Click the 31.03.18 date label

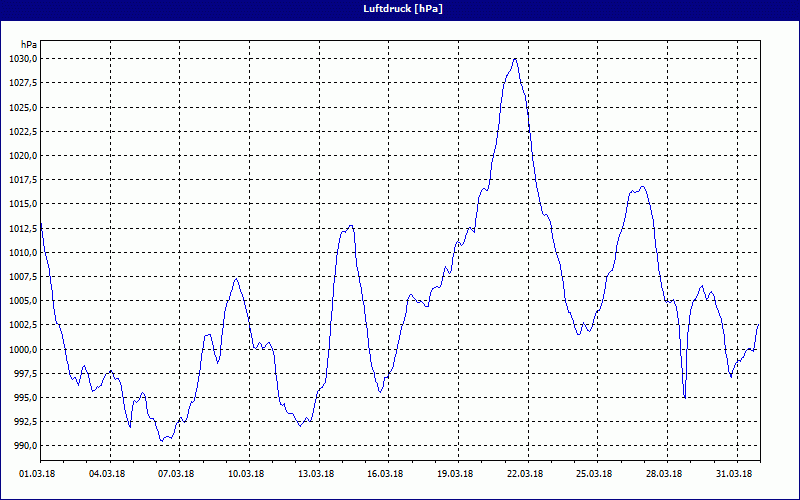pyautogui.click(x=734, y=474)
